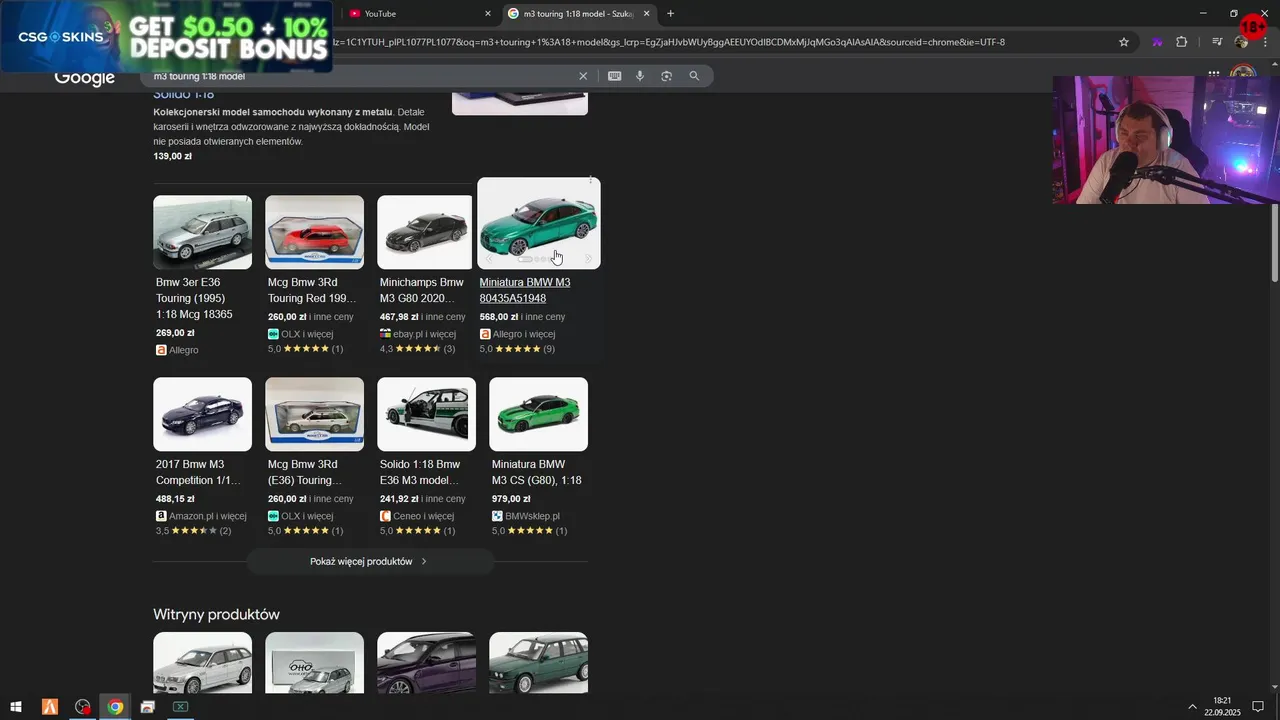Open the on-screen keyboard input tool
Screen dimensions: 1280x720
tap(614, 76)
